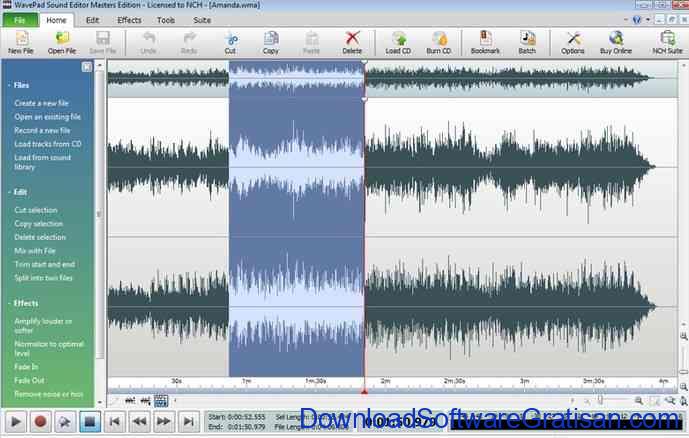This screenshot has height=438, width=689.
Task: Start playback with the Play button
Action: click(x=16, y=422)
